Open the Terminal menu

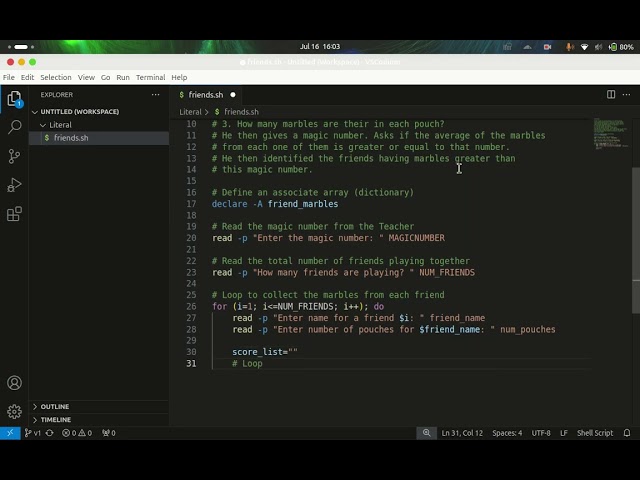151,77
